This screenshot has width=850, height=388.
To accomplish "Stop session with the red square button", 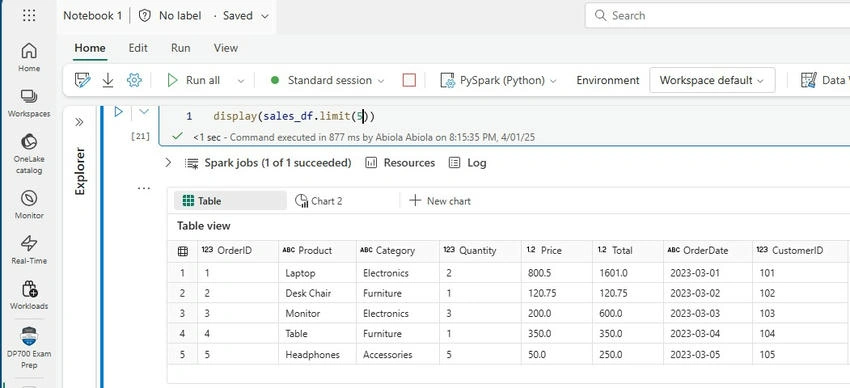I will [409, 80].
